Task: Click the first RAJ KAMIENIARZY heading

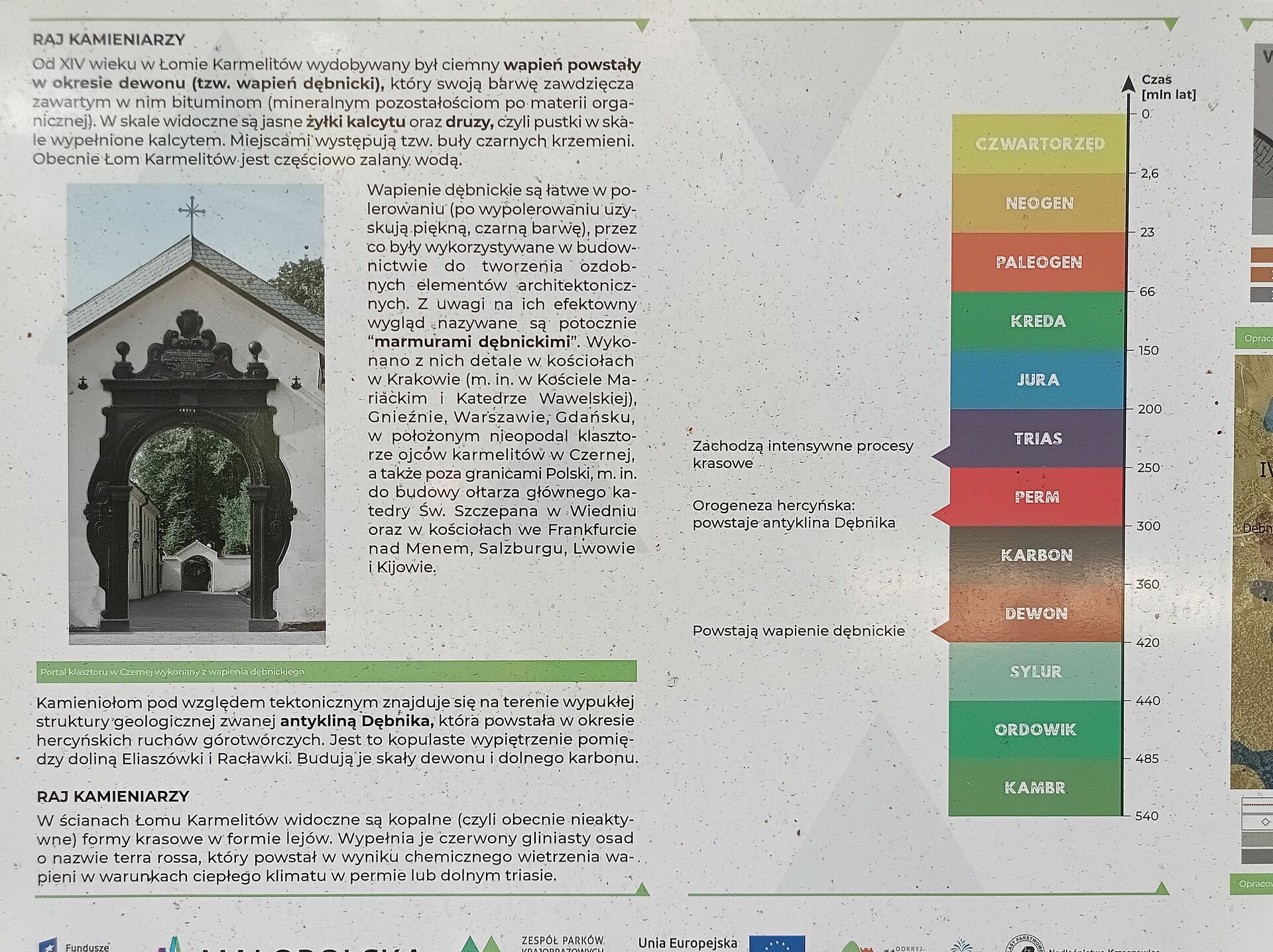Action: (109, 40)
